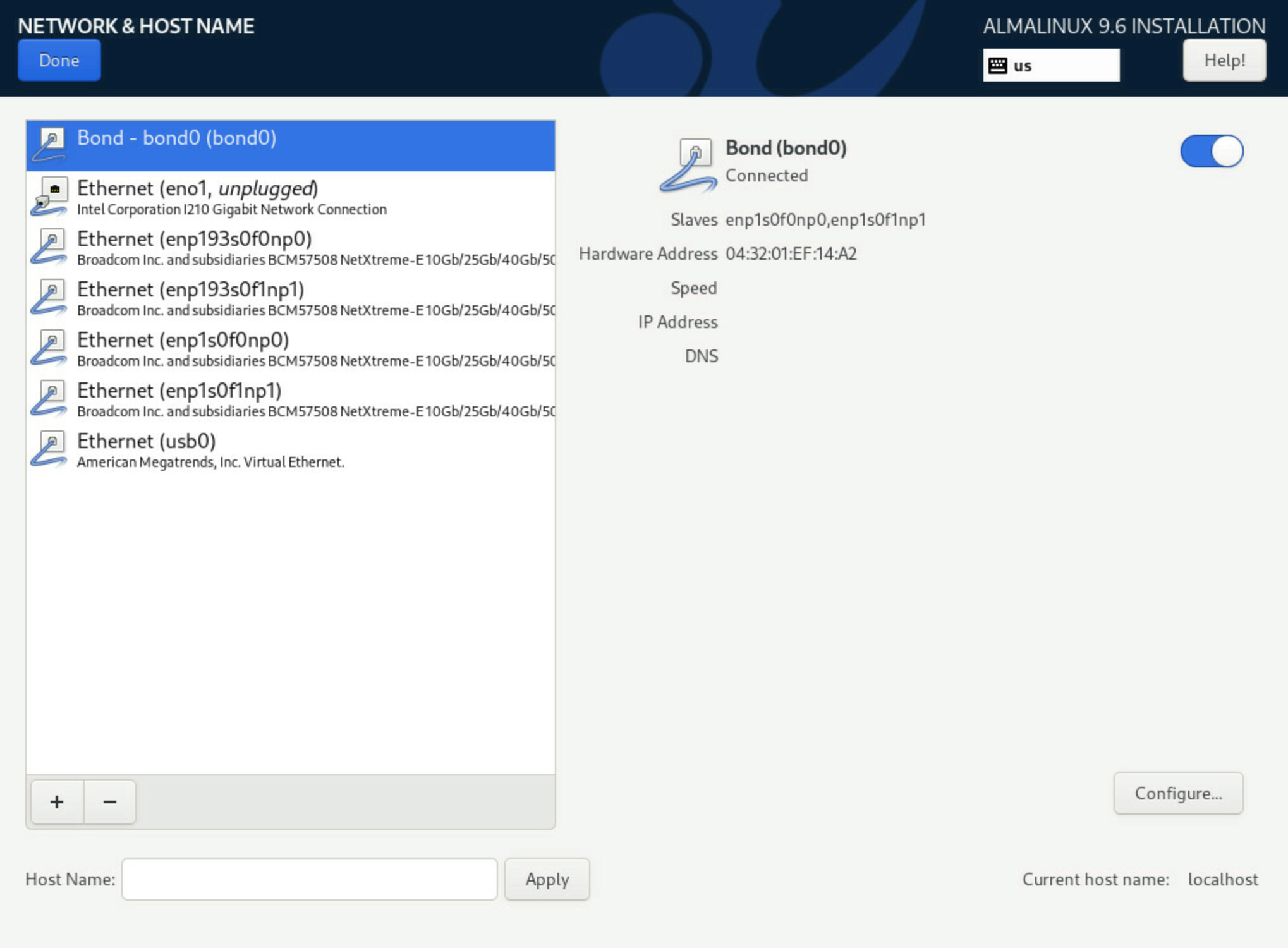Click the large Bond (bond0) details icon

coord(688,165)
